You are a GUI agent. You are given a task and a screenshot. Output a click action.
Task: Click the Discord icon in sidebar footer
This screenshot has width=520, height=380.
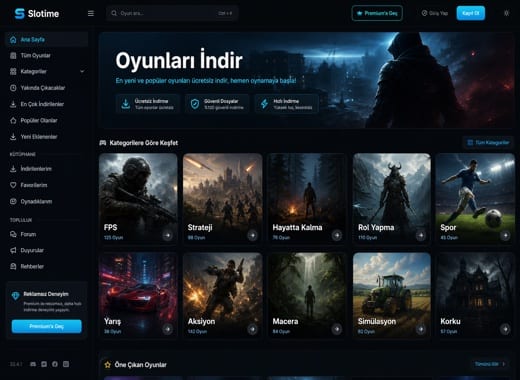(x=33, y=364)
